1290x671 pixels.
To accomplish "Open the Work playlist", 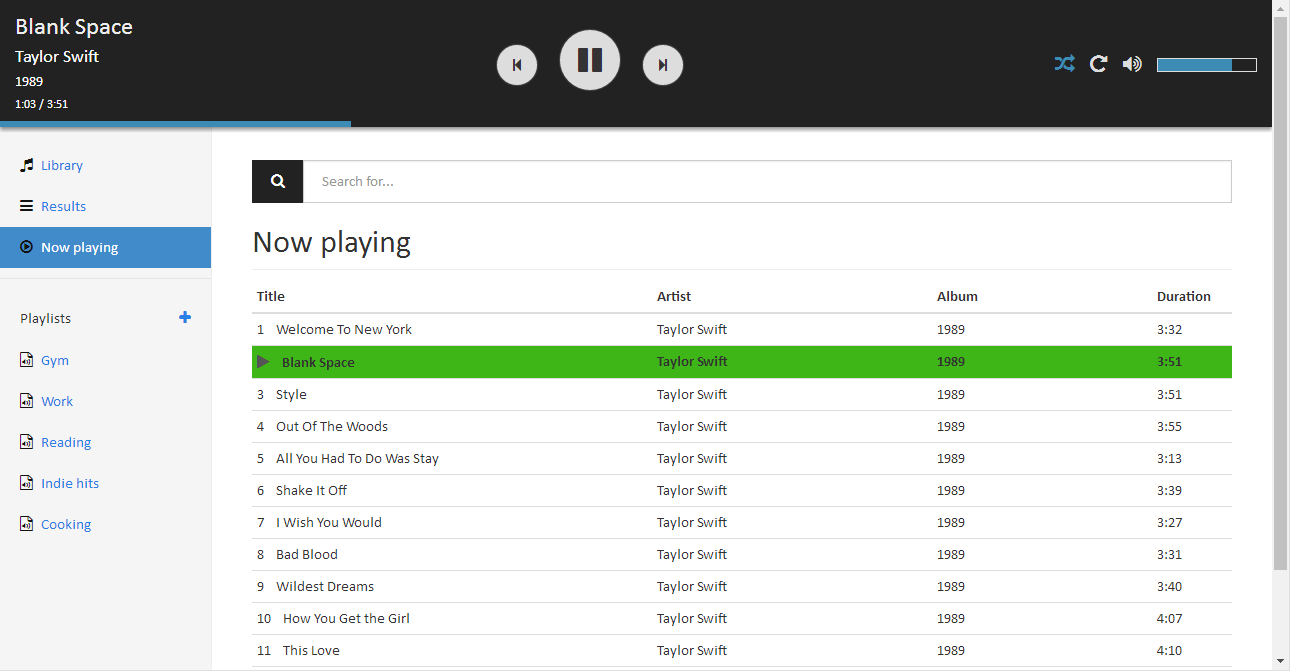I will (x=57, y=401).
